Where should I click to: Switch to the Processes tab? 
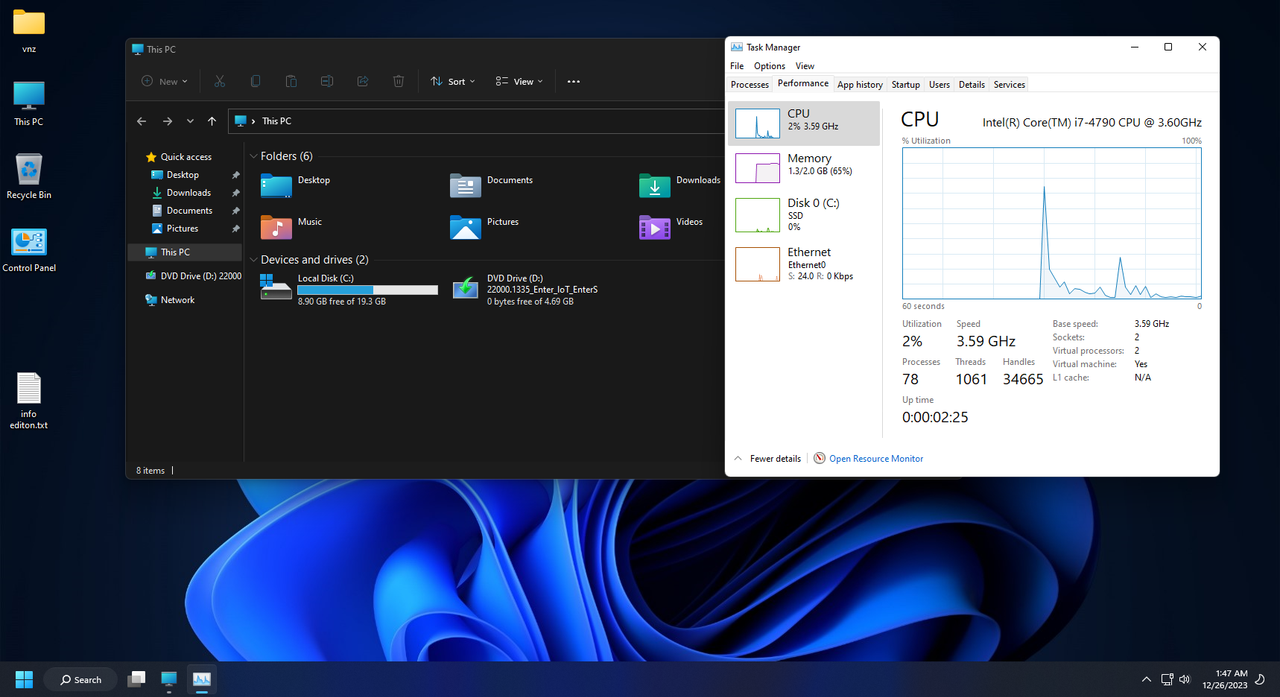[750, 85]
